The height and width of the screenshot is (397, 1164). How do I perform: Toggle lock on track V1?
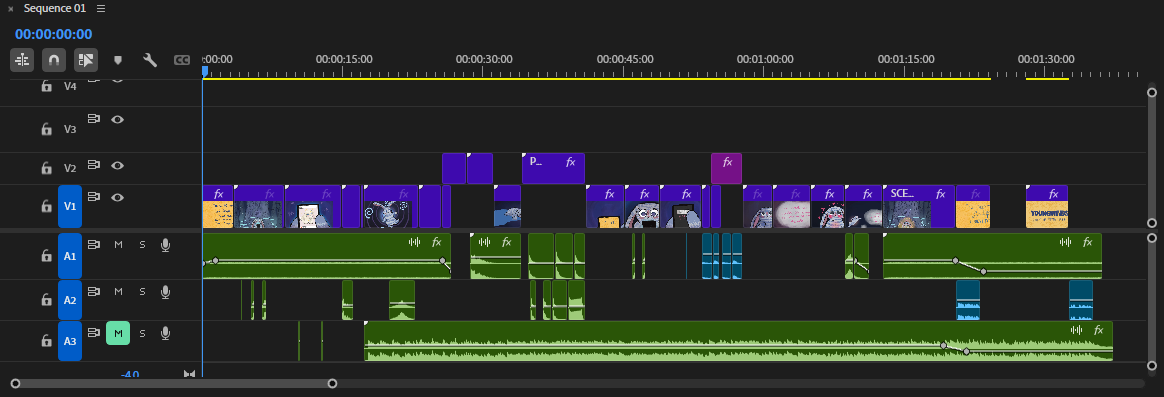click(46, 206)
